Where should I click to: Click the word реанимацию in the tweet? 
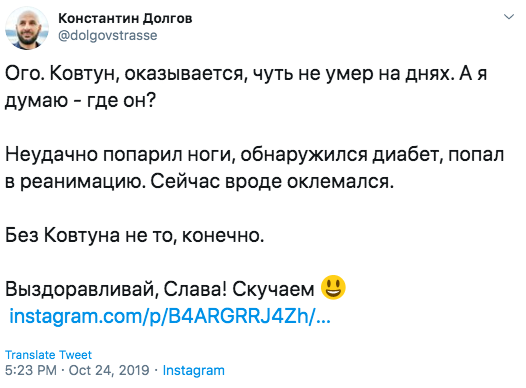point(83,182)
